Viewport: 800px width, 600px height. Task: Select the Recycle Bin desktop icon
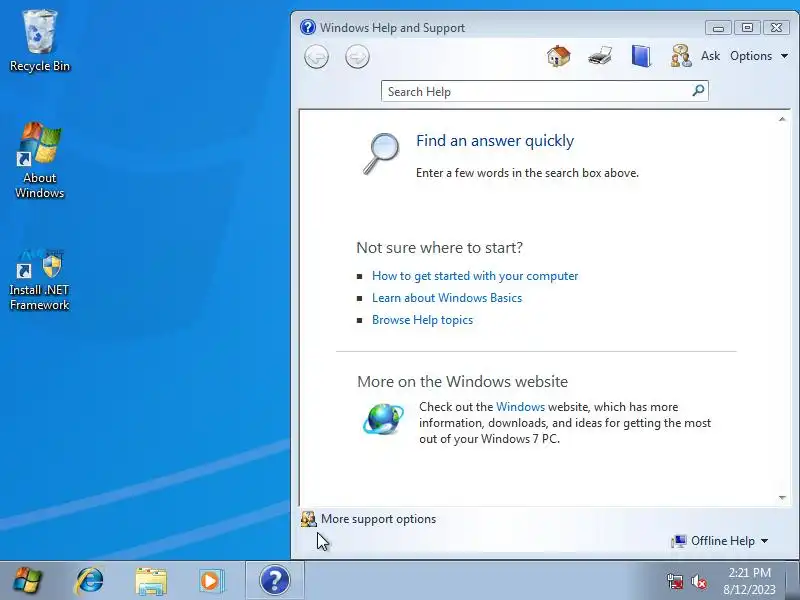40,41
